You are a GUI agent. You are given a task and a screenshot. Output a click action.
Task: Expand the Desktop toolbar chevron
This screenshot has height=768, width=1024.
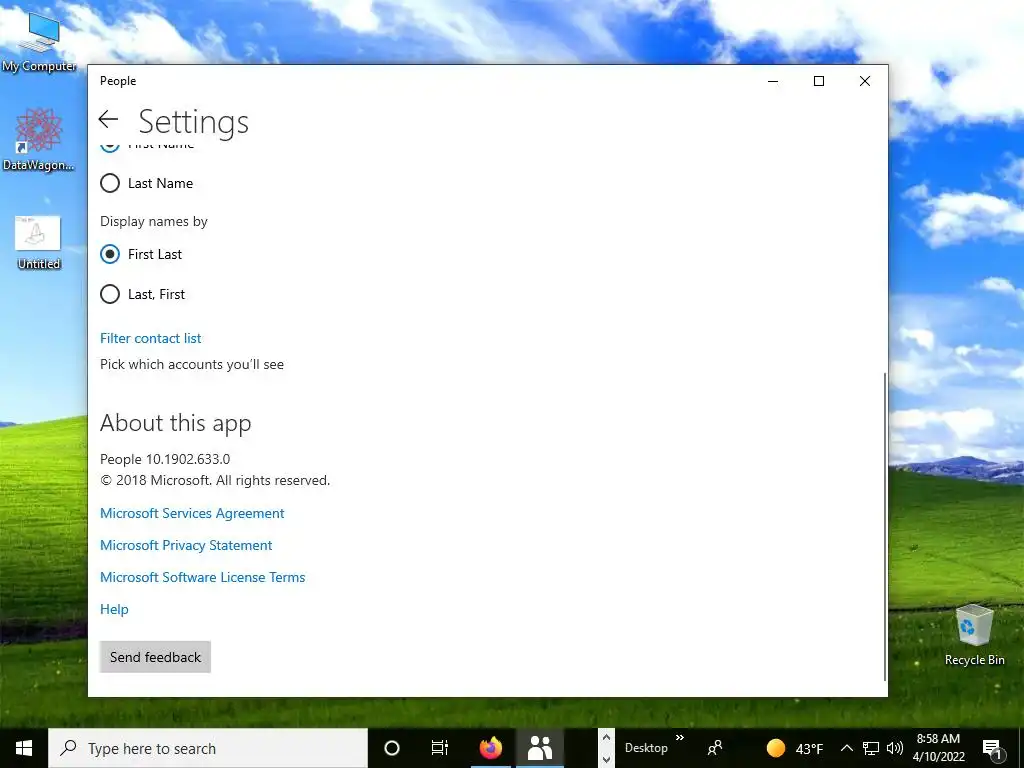680,738
